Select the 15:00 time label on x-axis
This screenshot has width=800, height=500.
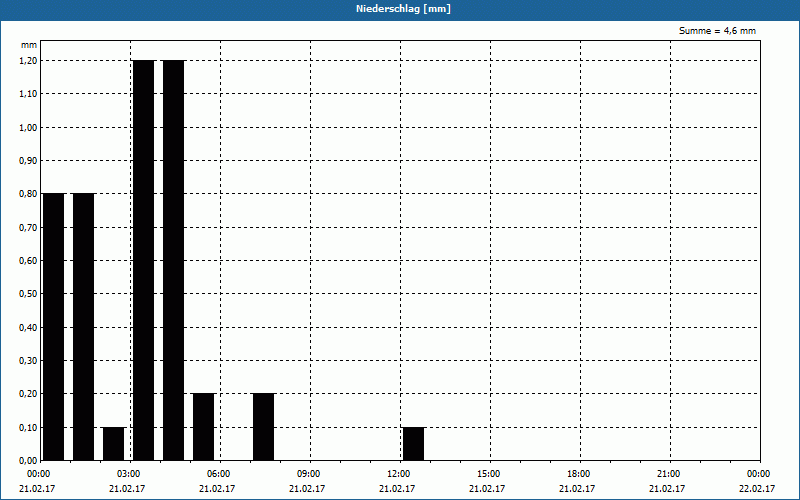coord(490,474)
